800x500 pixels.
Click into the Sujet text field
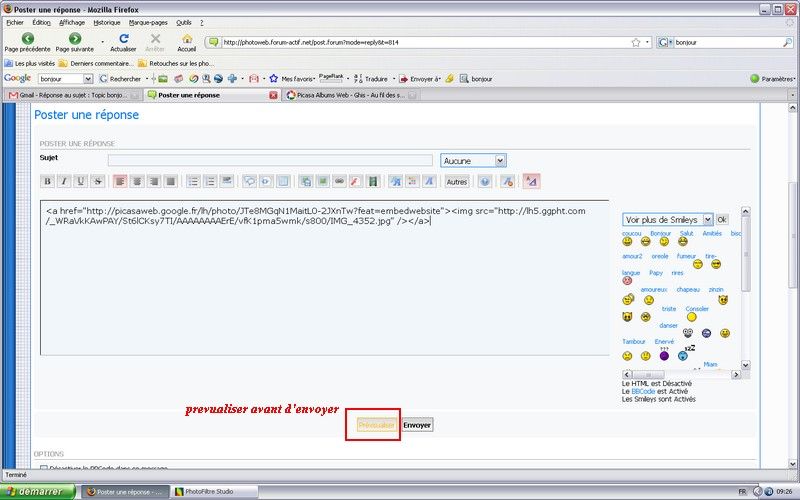tap(270, 160)
